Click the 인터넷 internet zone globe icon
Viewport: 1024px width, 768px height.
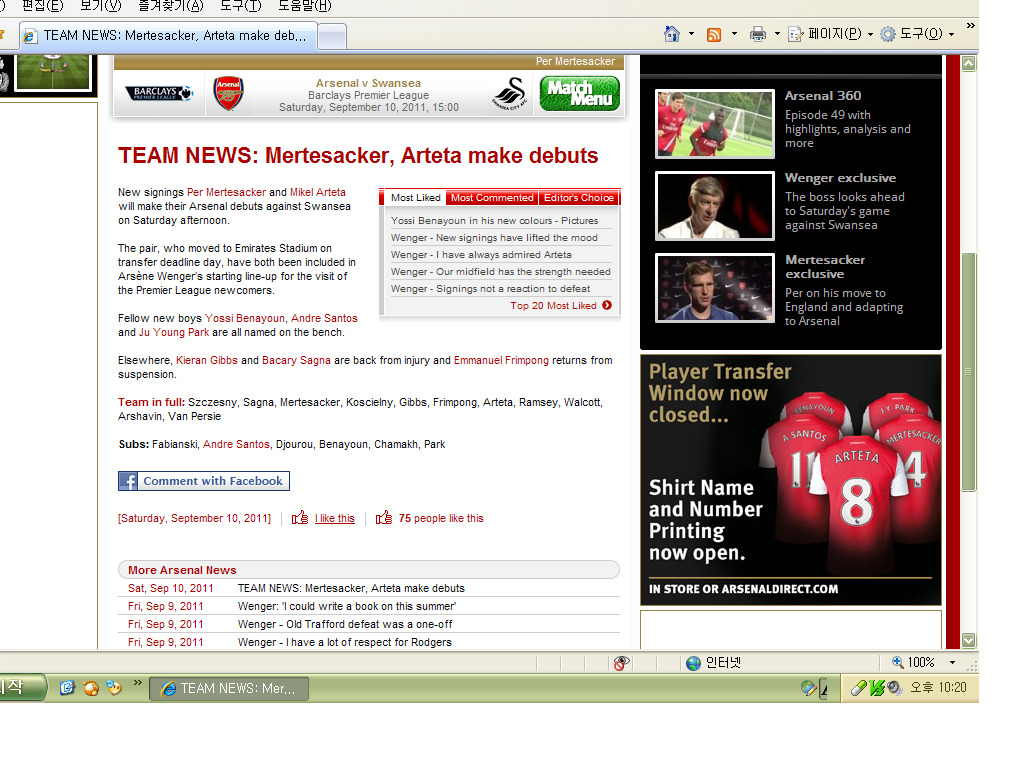tap(694, 663)
